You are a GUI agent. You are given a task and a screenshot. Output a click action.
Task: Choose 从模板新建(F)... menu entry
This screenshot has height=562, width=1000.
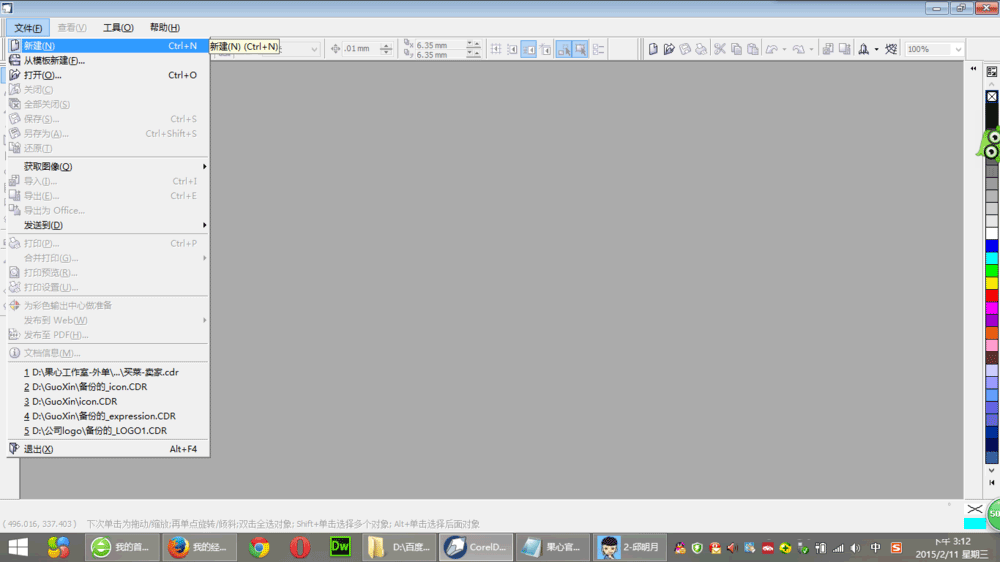point(108,61)
